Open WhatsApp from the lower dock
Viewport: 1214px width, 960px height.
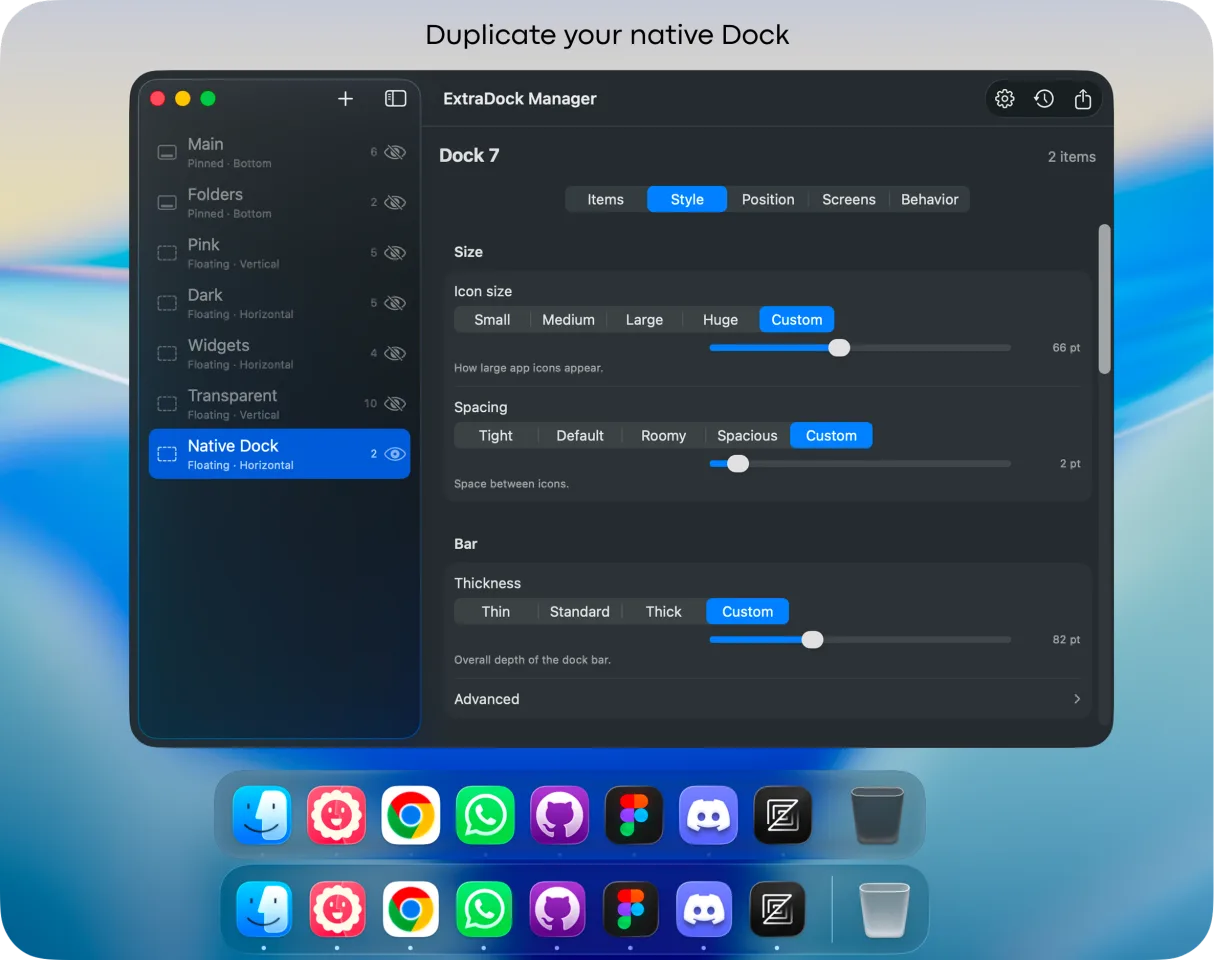484,909
